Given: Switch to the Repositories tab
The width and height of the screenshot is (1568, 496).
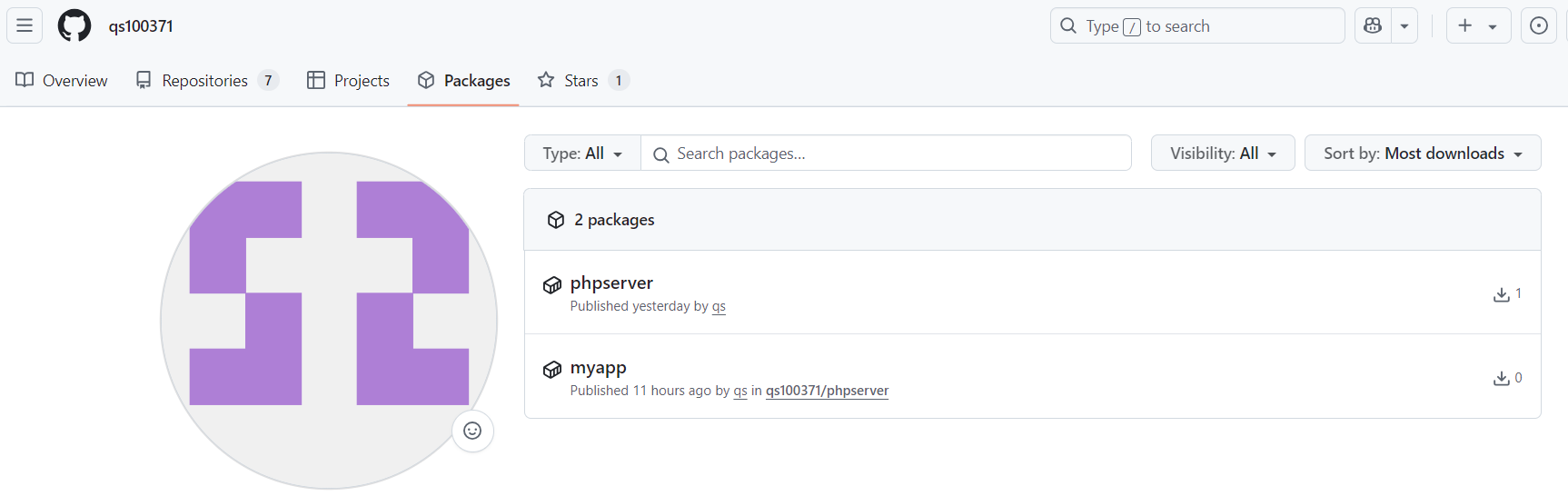Looking at the screenshot, I should pyautogui.click(x=206, y=80).
